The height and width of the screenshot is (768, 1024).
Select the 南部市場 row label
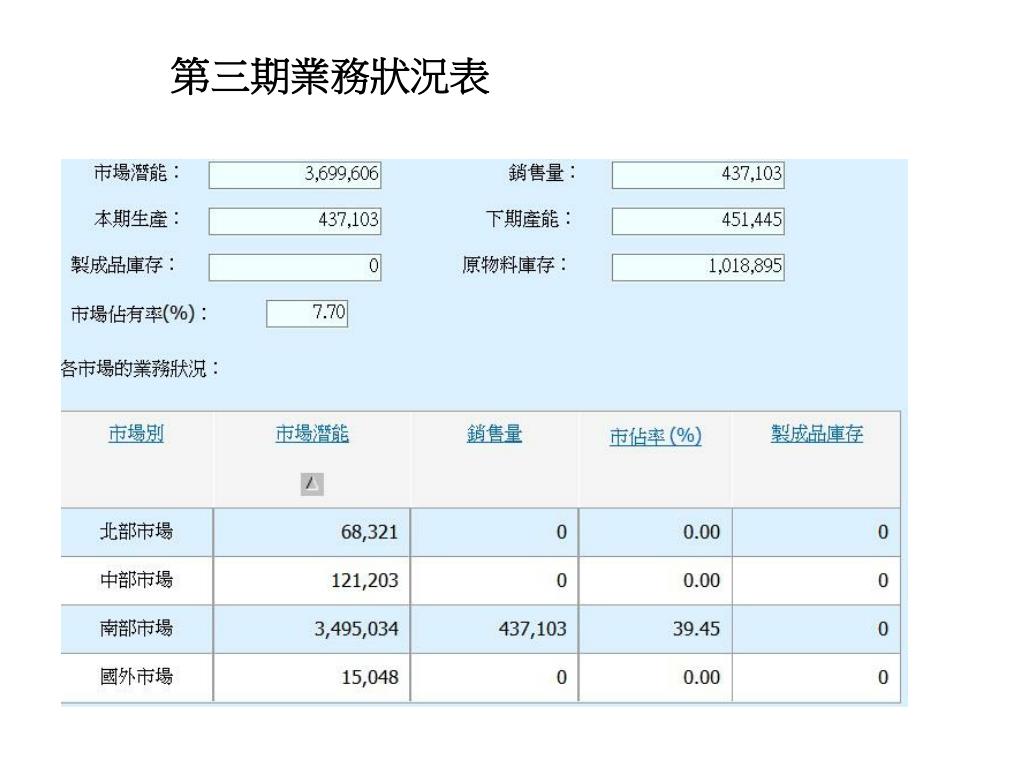click(136, 628)
